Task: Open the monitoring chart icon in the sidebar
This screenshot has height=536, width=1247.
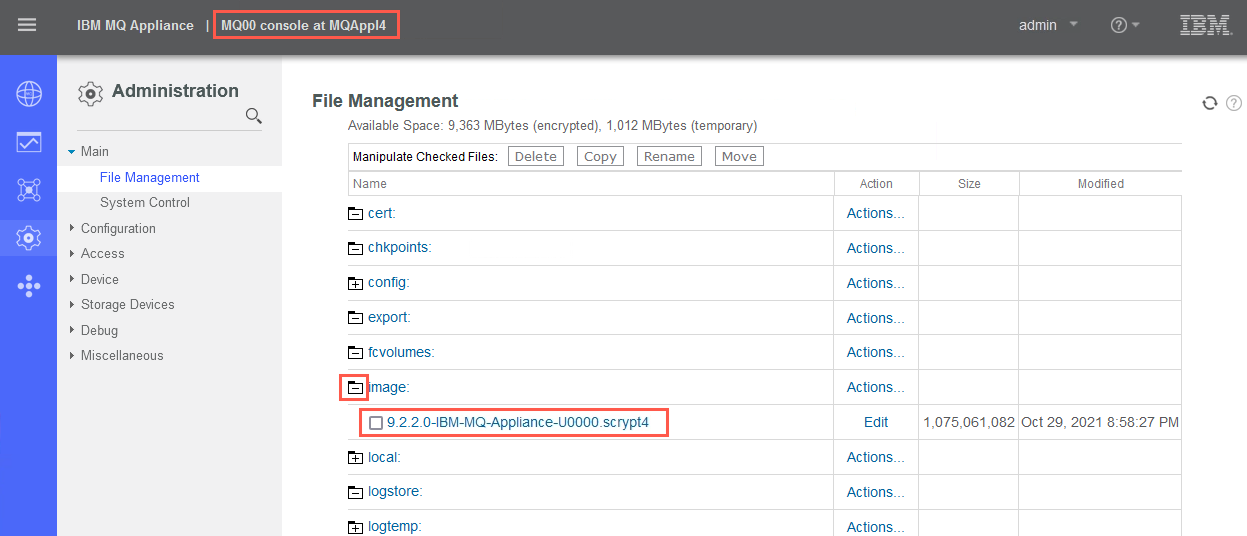Action: (29, 142)
